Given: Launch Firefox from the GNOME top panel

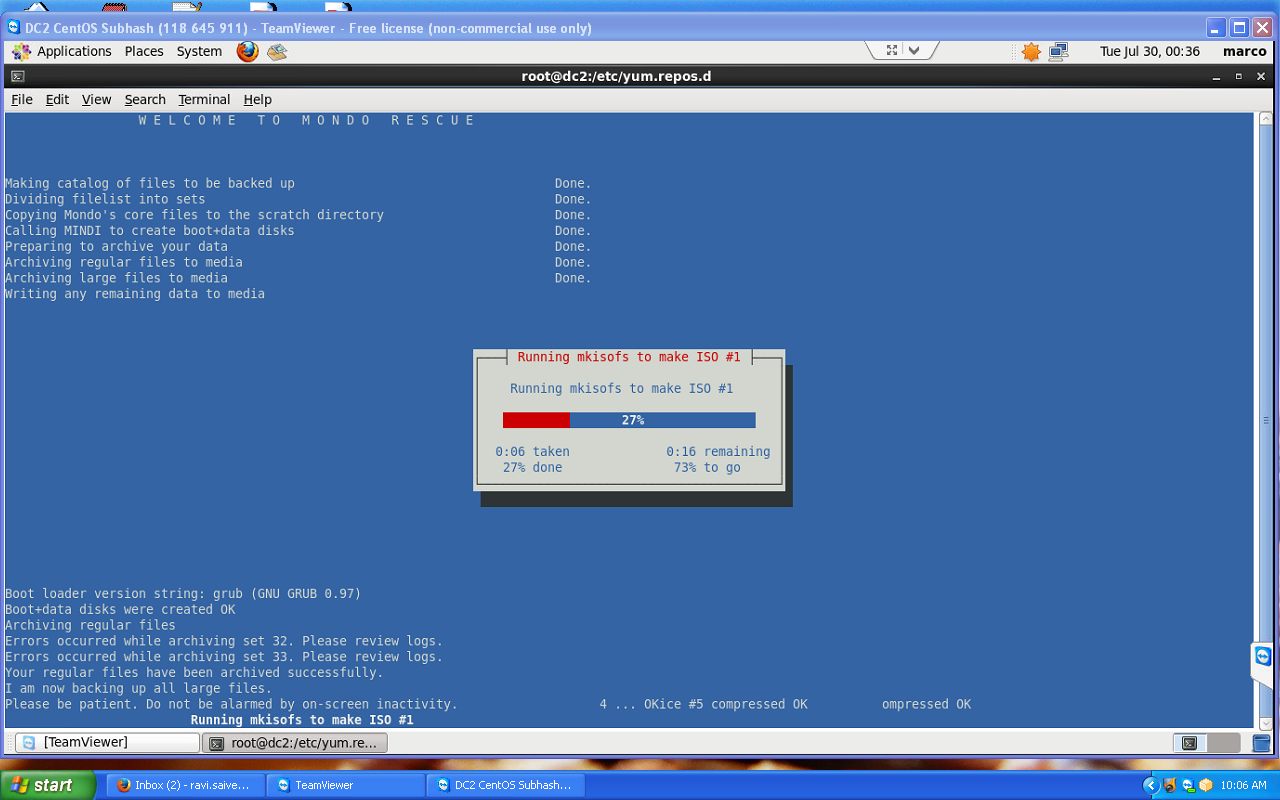Looking at the screenshot, I should tap(247, 51).
